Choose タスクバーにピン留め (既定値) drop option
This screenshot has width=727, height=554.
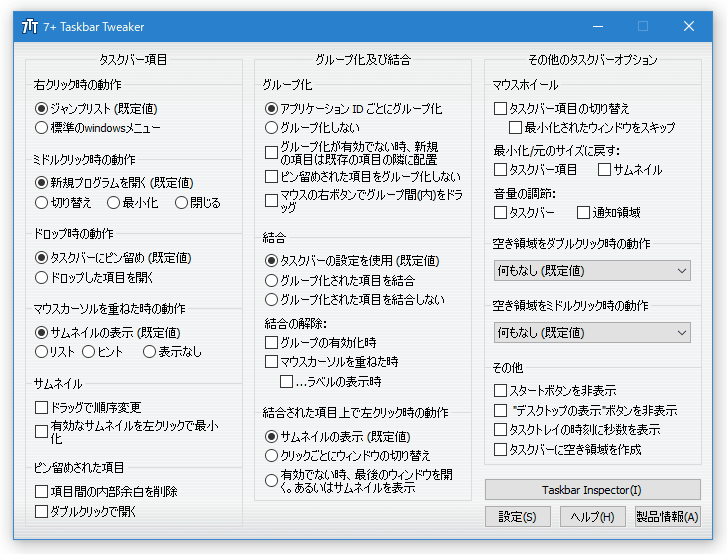coord(41,258)
